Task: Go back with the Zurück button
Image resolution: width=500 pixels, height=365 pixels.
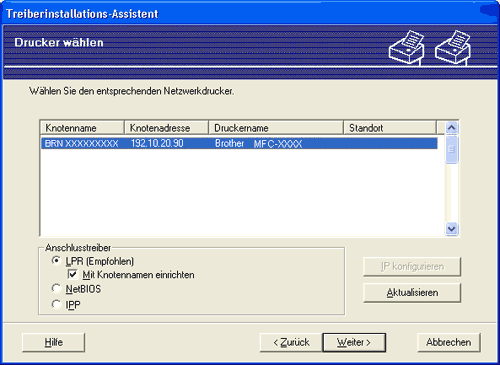Action: [x=291, y=342]
